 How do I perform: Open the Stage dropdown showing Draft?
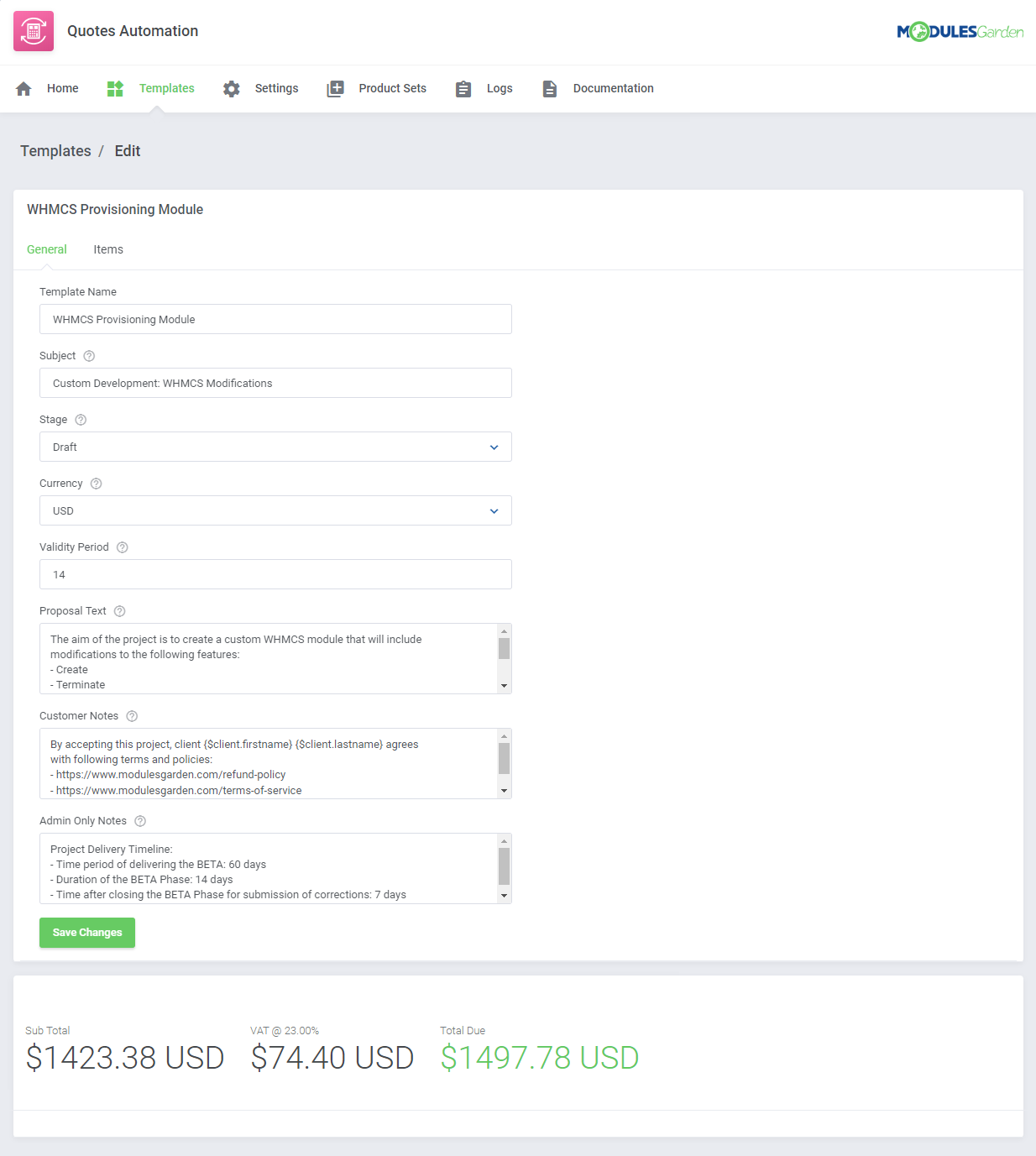(275, 447)
